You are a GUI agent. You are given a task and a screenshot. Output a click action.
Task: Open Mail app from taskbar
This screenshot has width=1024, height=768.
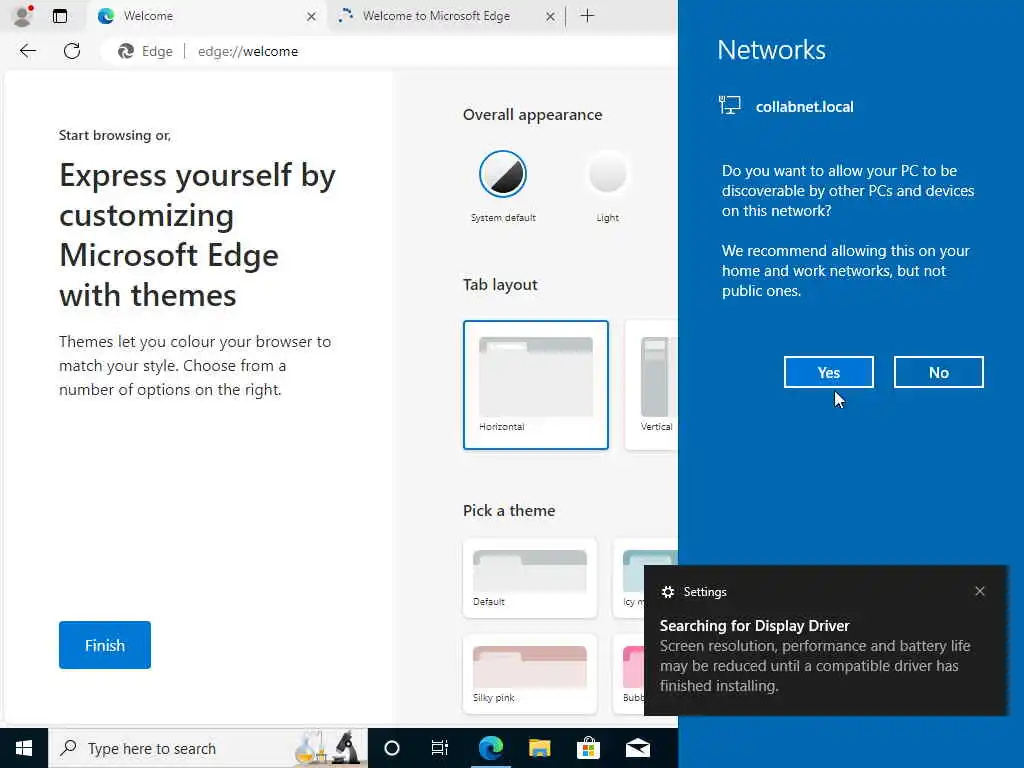637,748
